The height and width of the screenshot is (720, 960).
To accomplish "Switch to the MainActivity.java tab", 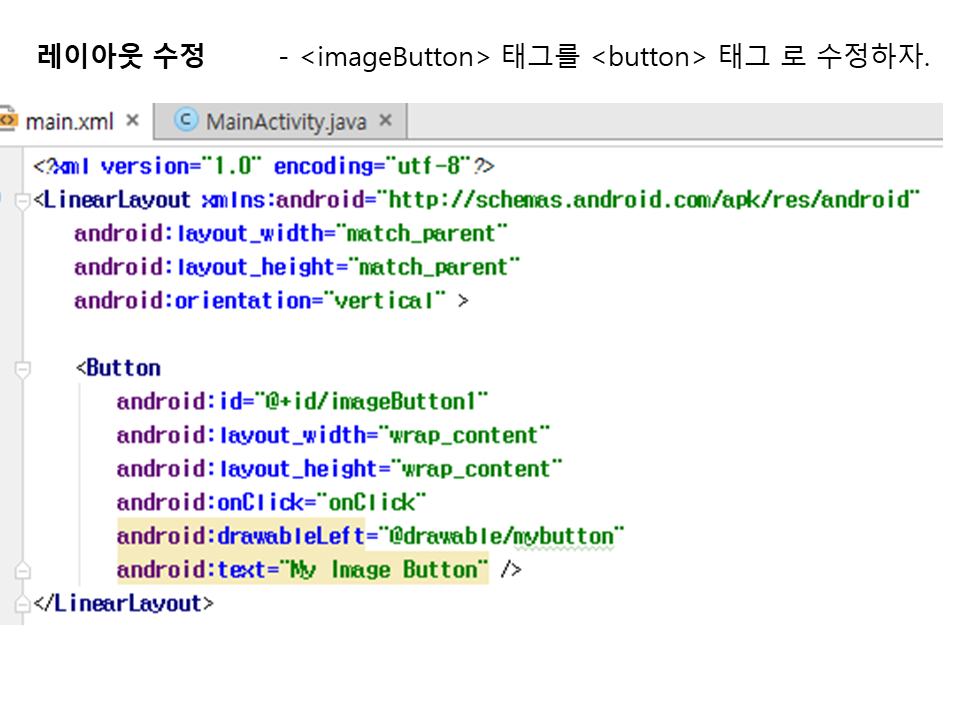I will (285, 122).
